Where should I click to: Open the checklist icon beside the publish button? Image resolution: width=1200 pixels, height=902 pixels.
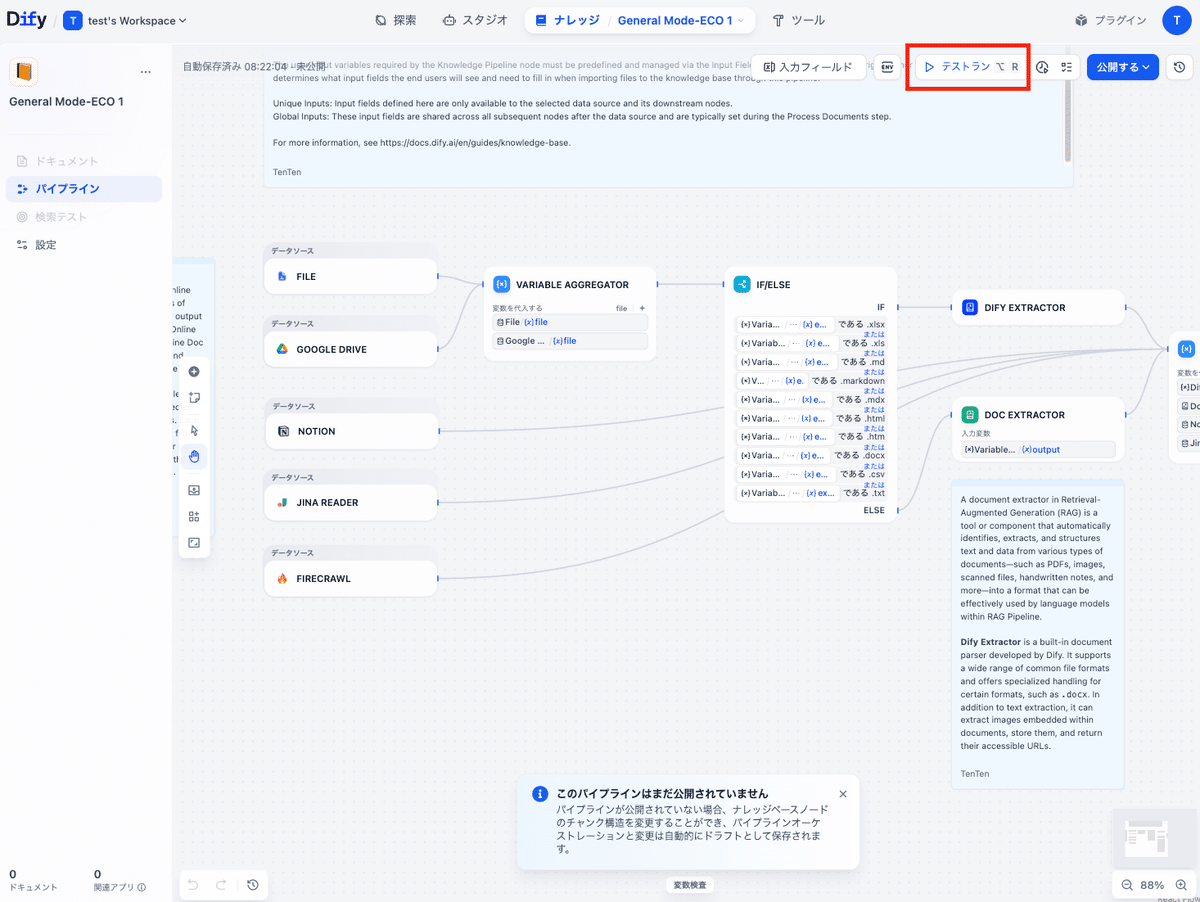point(1066,66)
